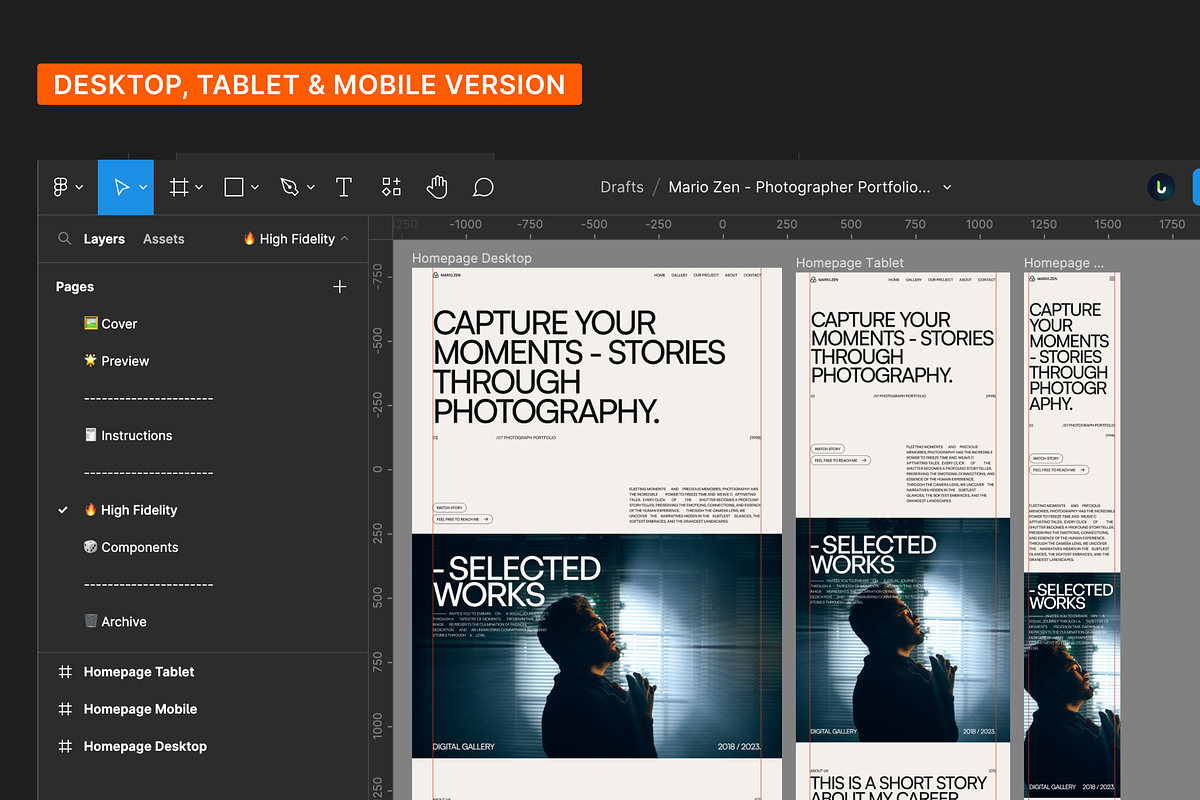Click the Watch Story button in tablet frame
This screenshot has height=800, width=1200.
tap(827, 449)
